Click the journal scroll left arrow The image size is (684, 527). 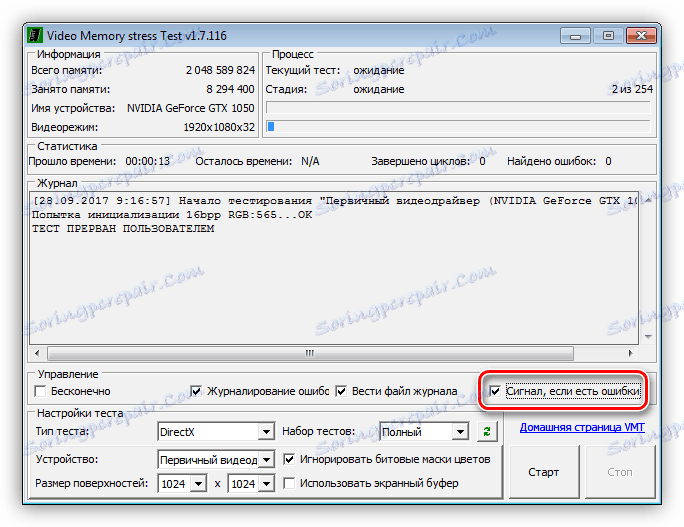[x=37, y=353]
